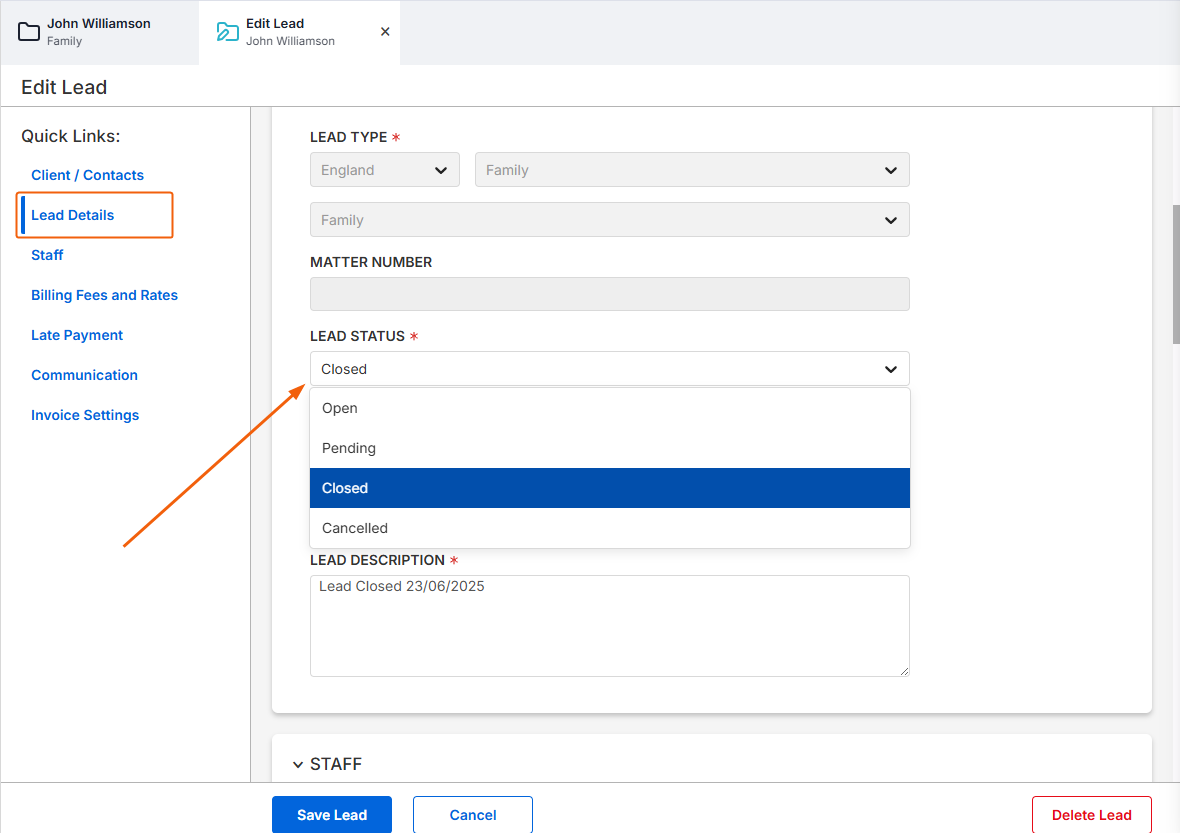Select Cancelled in the status list
The image size is (1180, 833).
[610, 527]
